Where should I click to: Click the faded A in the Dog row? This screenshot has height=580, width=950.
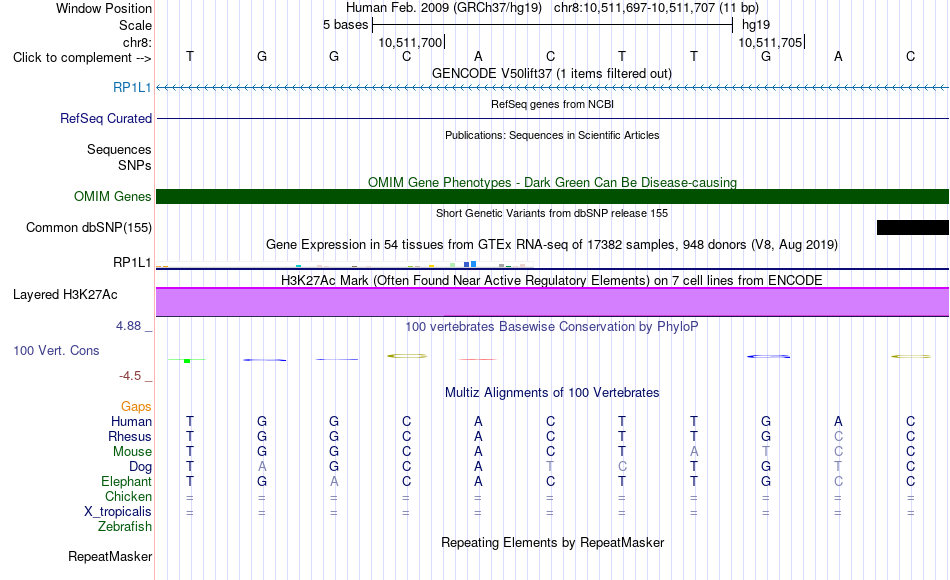point(262,466)
